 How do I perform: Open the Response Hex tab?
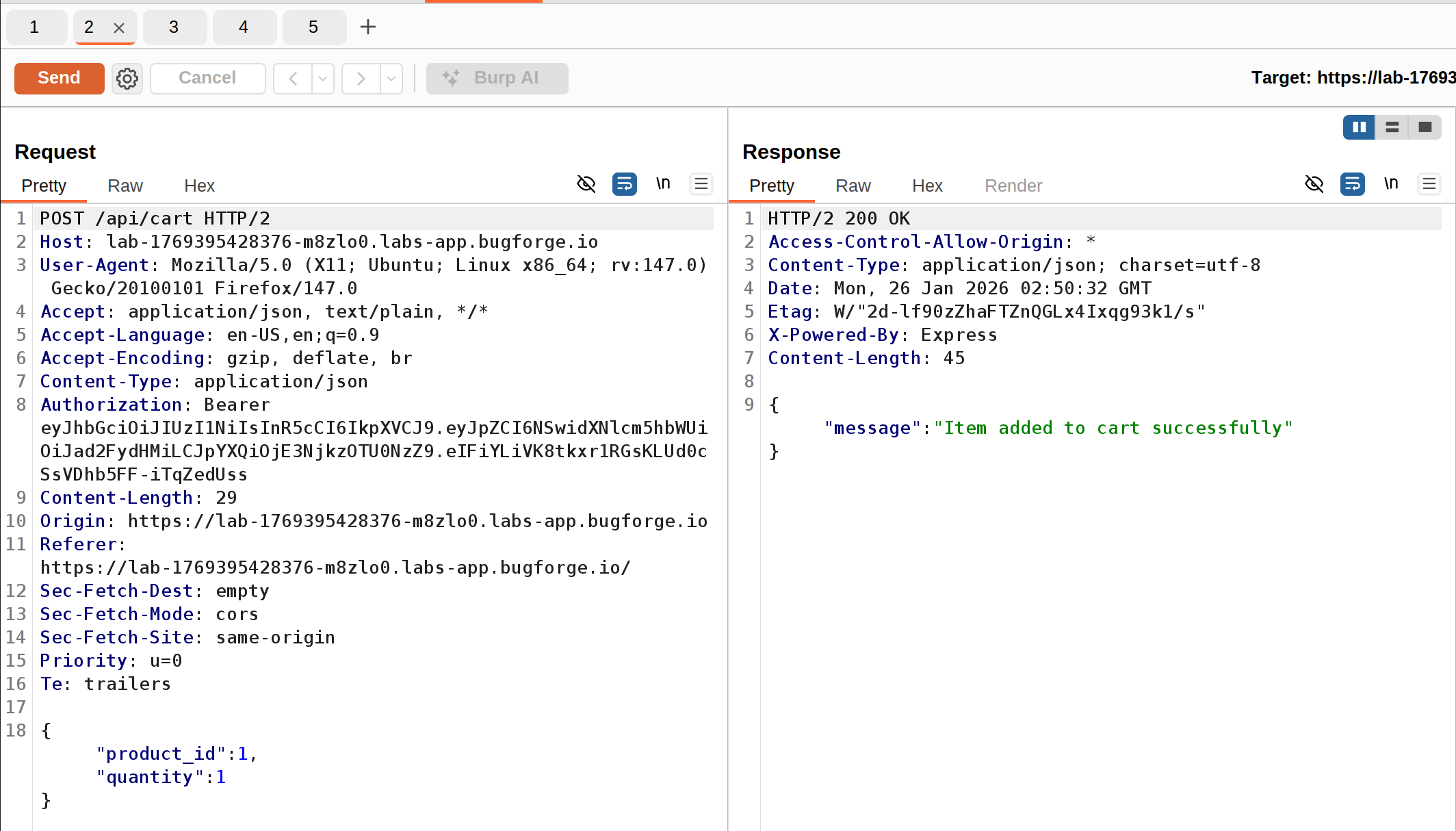tap(927, 186)
